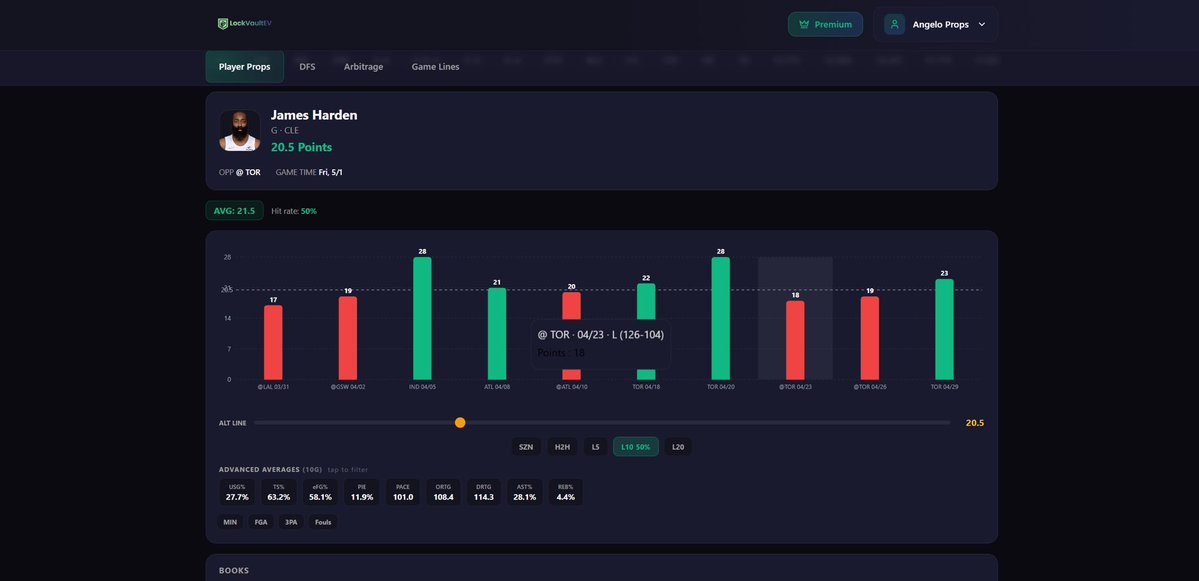Select the H2H range filter
Image resolution: width=1199 pixels, height=581 pixels.
coord(562,447)
